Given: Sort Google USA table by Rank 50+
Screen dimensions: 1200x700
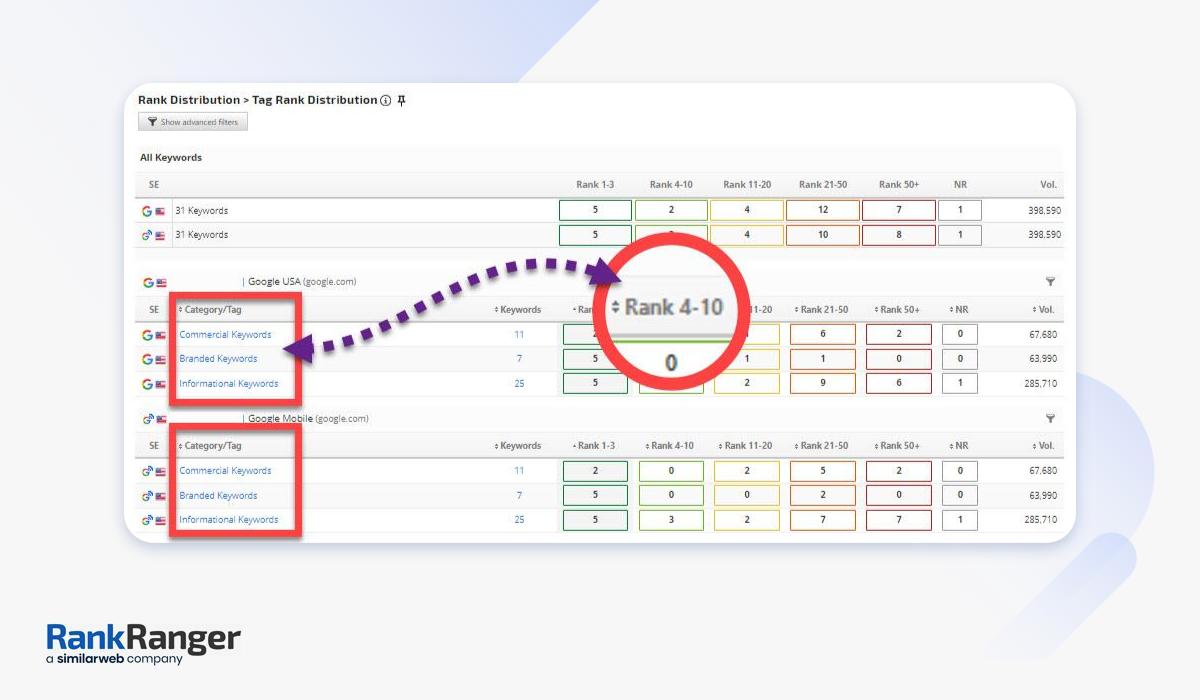Looking at the screenshot, I should pos(897,310).
